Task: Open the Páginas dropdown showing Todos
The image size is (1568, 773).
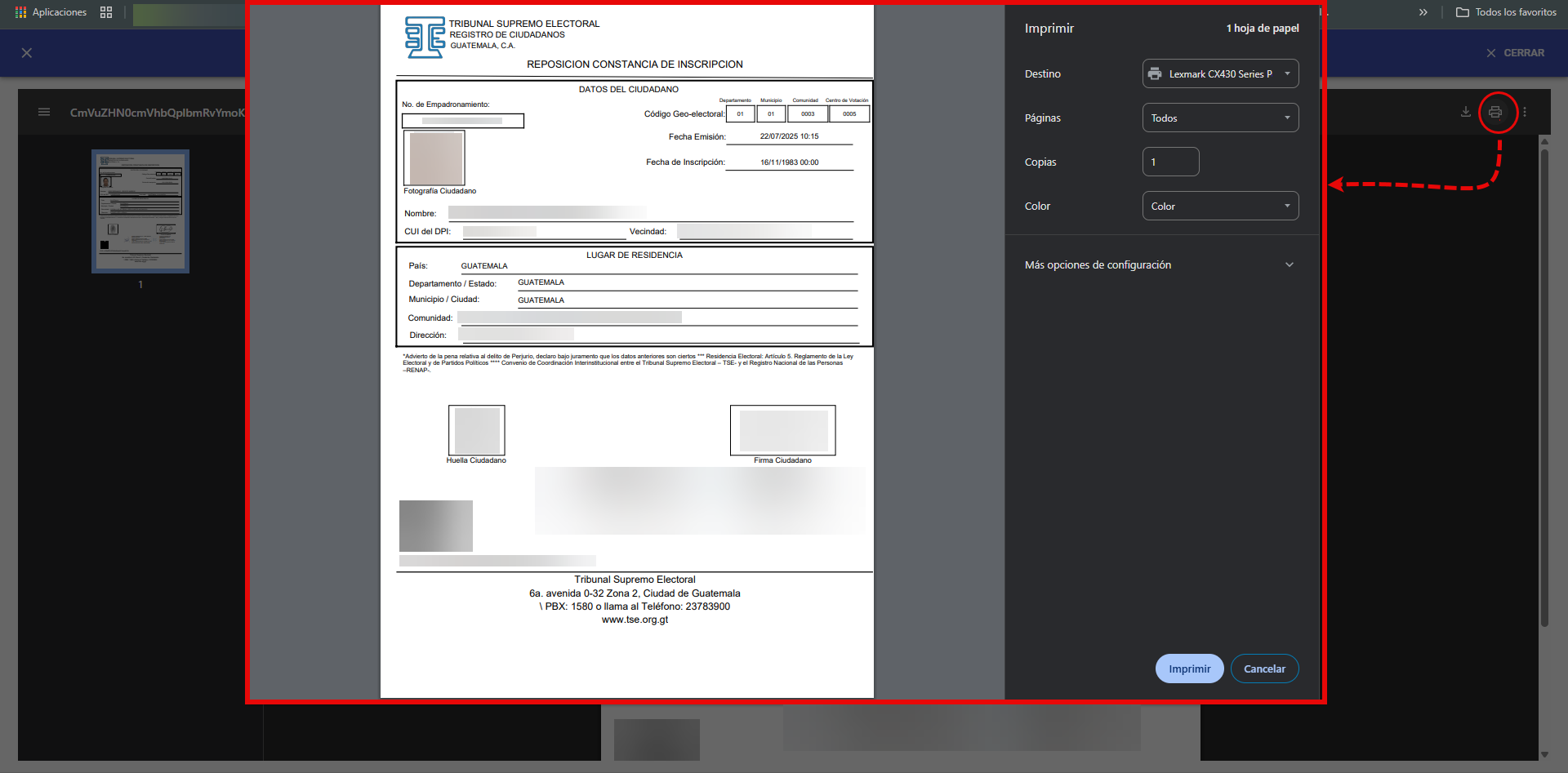Action: coord(1220,118)
